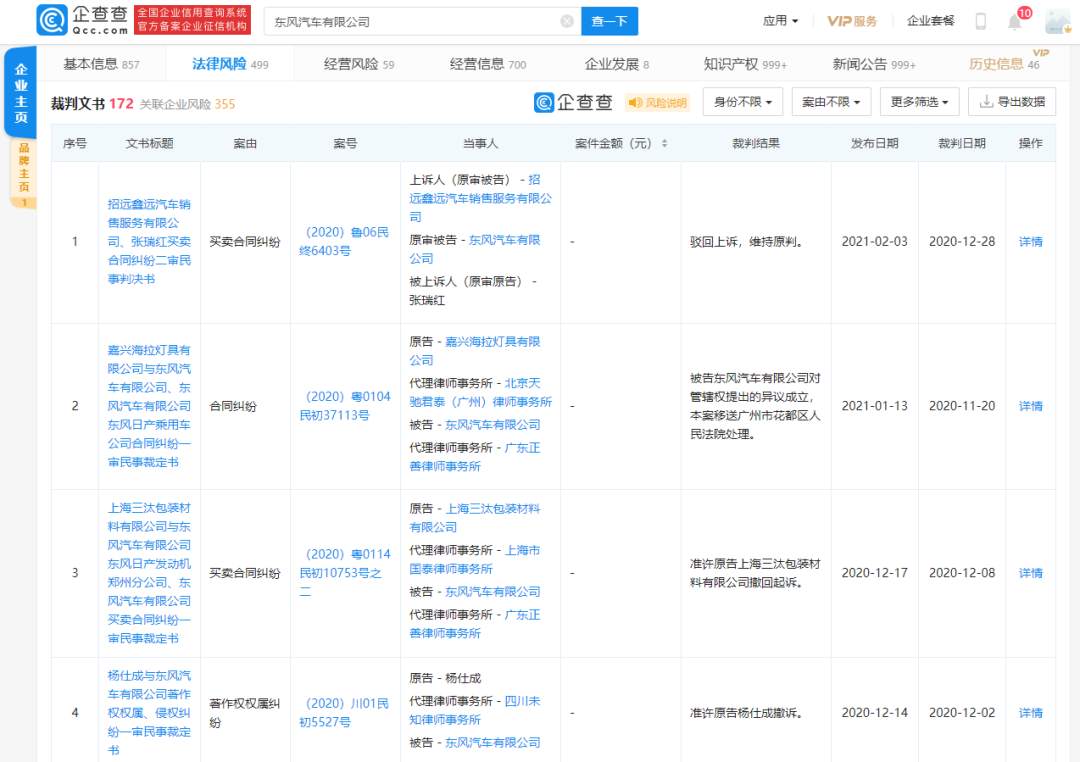1080x762 pixels.
Task: Open the 企业套餐 link
Action: pos(931,21)
